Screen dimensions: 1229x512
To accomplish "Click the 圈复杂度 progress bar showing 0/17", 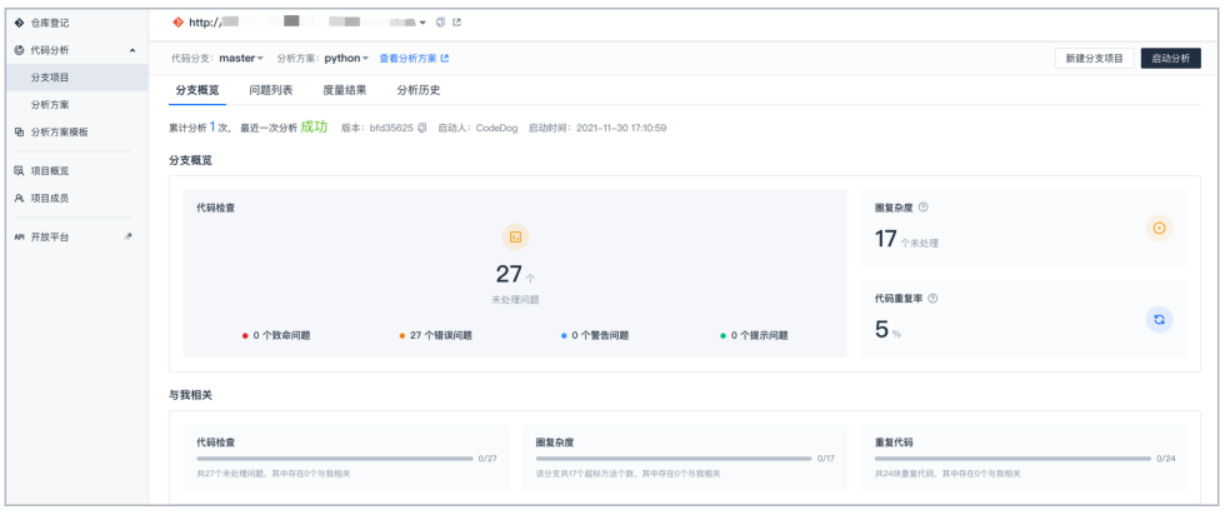I will 674,458.
